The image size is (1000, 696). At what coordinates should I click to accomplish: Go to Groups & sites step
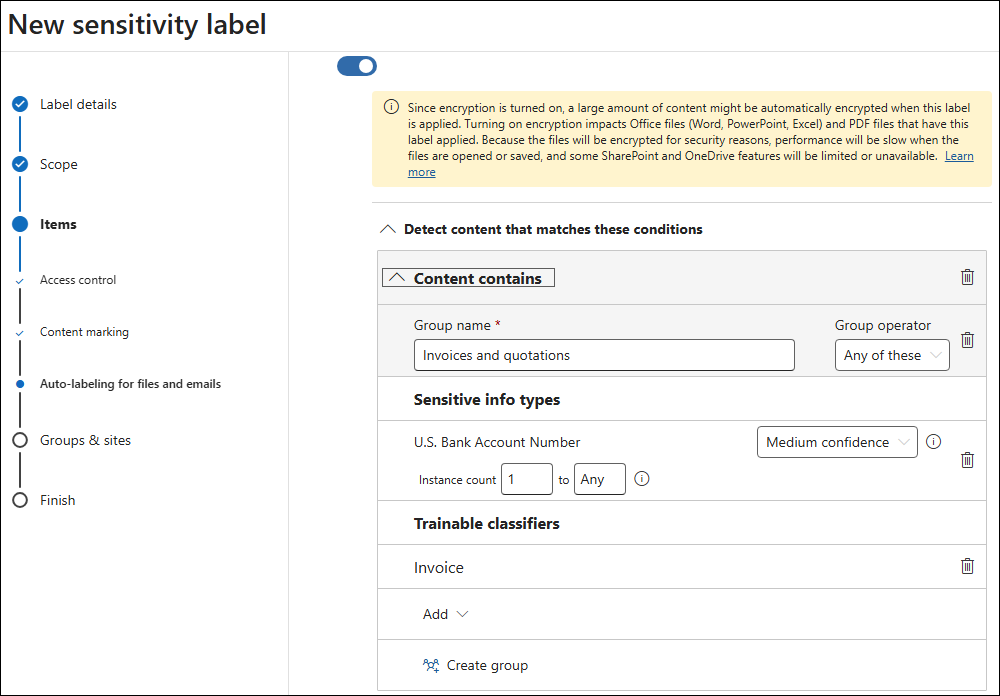[x=85, y=440]
